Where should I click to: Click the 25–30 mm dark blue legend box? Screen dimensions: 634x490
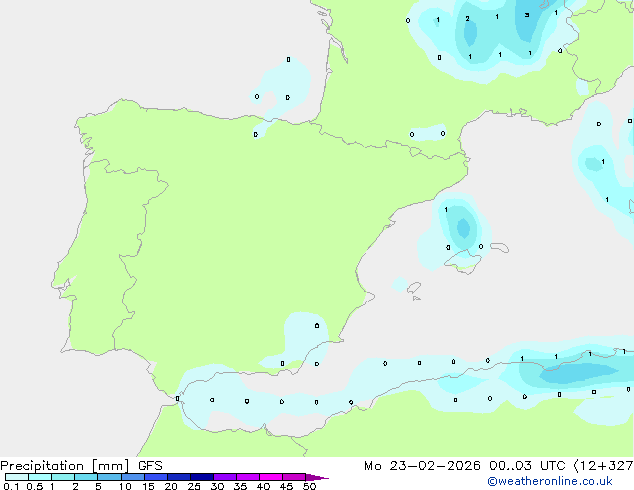click(202, 477)
